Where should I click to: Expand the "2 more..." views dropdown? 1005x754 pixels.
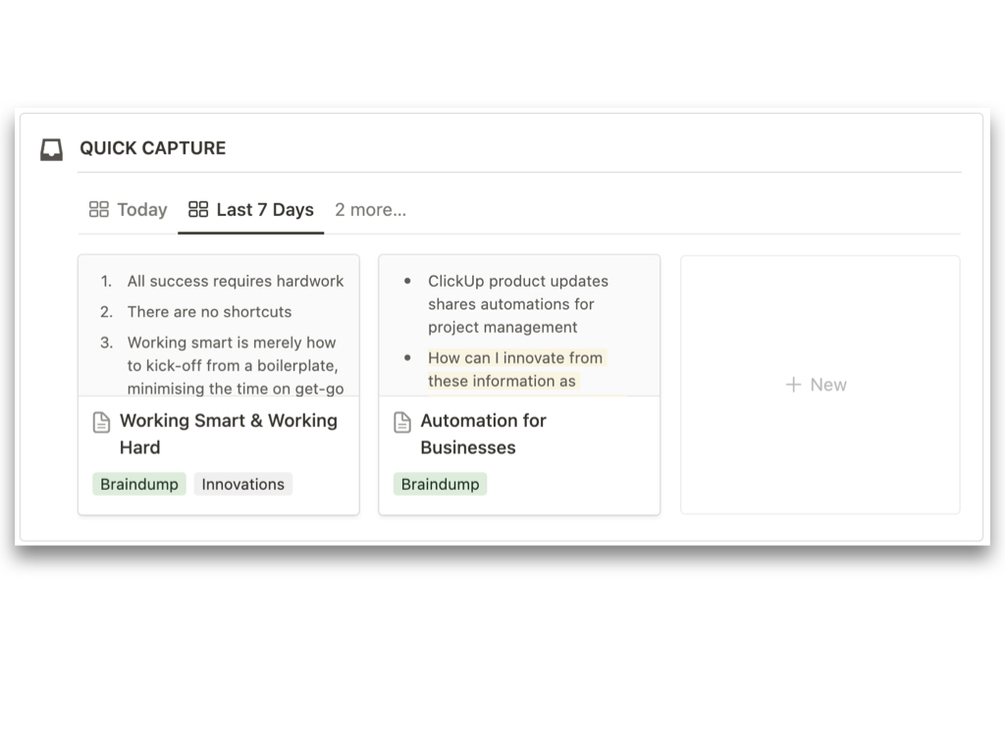point(370,209)
